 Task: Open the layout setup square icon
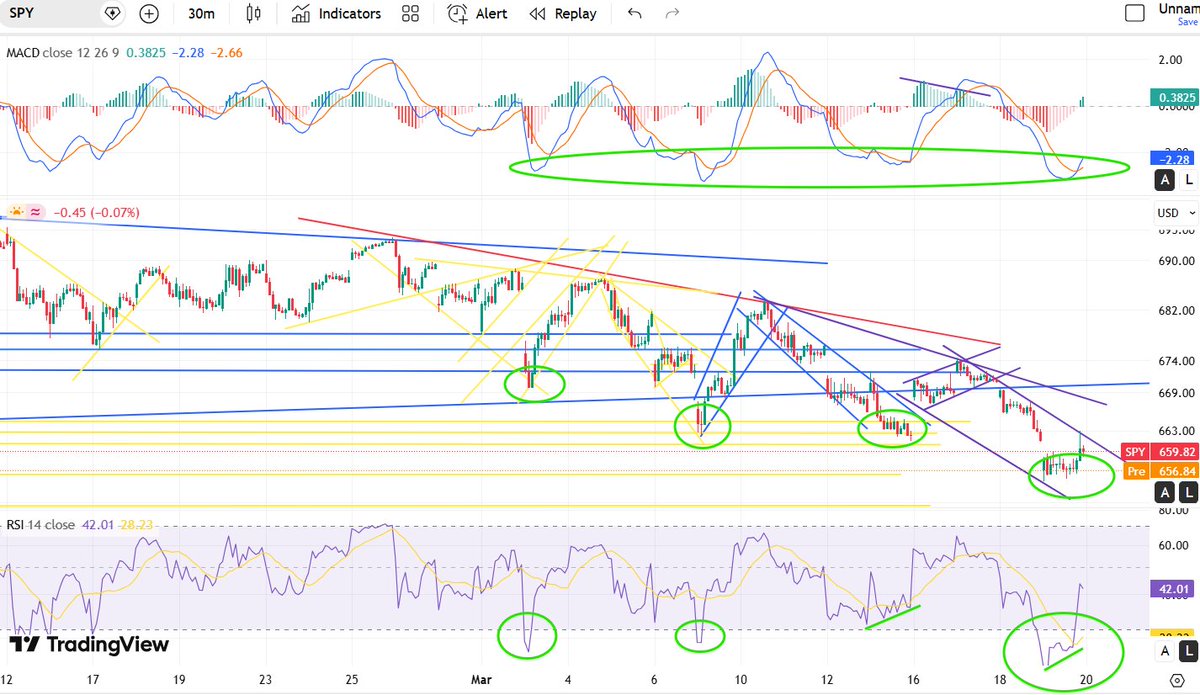pyautogui.click(x=1134, y=13)
